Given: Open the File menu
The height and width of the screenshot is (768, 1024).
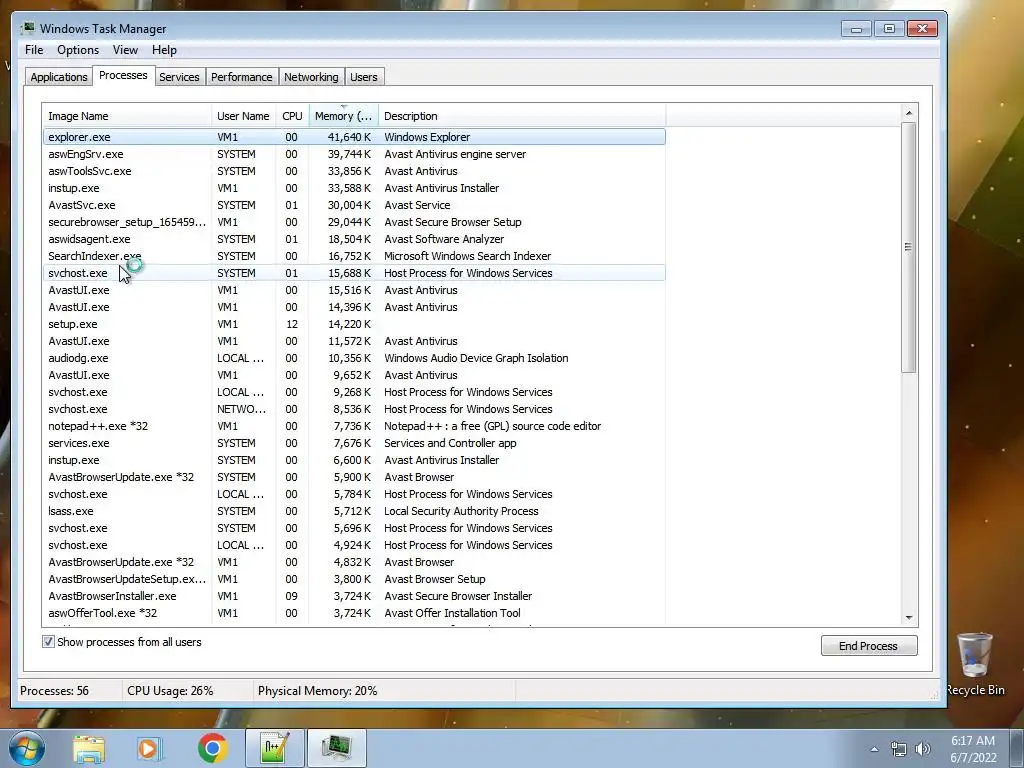Looking at the screenshot, I should [34, 50].
